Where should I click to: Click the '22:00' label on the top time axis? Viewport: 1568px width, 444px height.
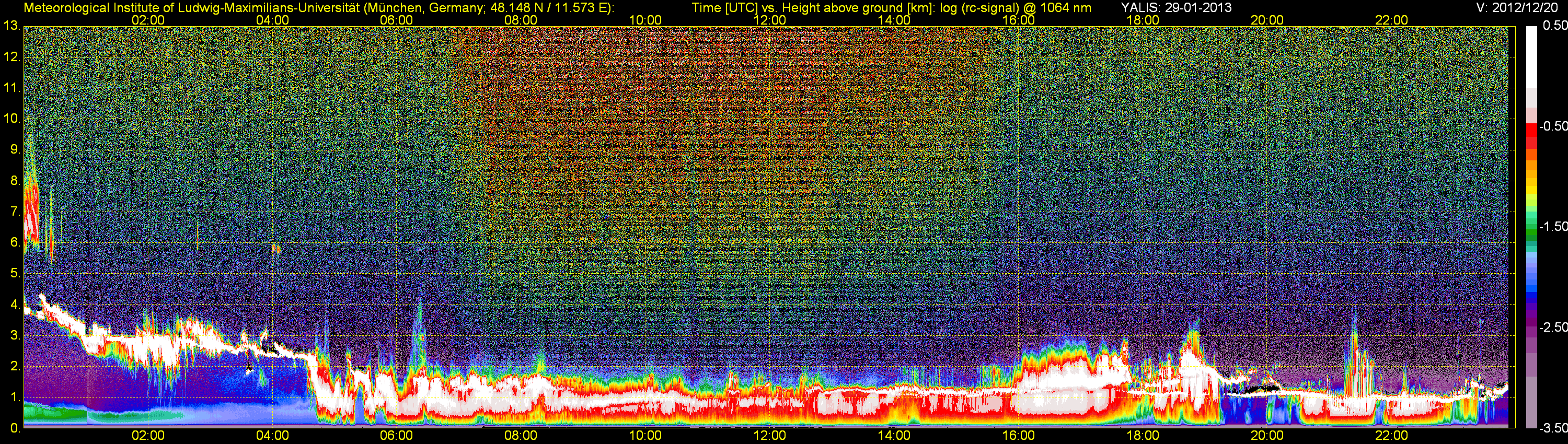(x=1391, y=20)
